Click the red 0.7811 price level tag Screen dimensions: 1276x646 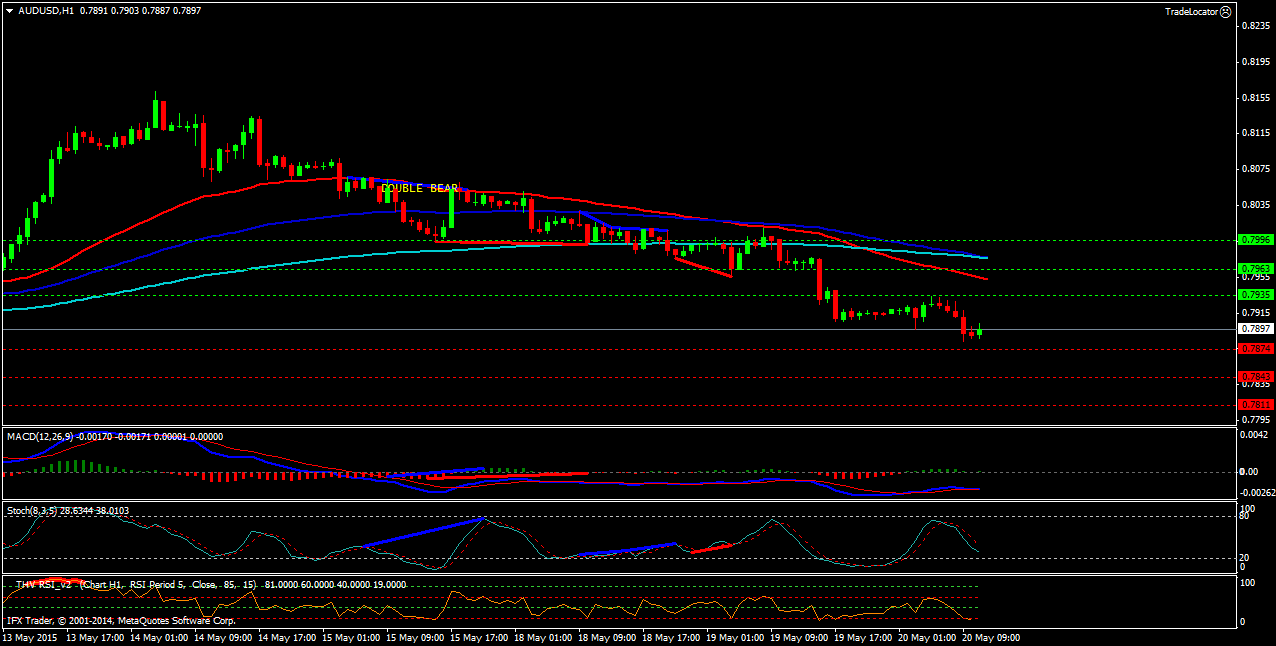[x=1255, y=404]
